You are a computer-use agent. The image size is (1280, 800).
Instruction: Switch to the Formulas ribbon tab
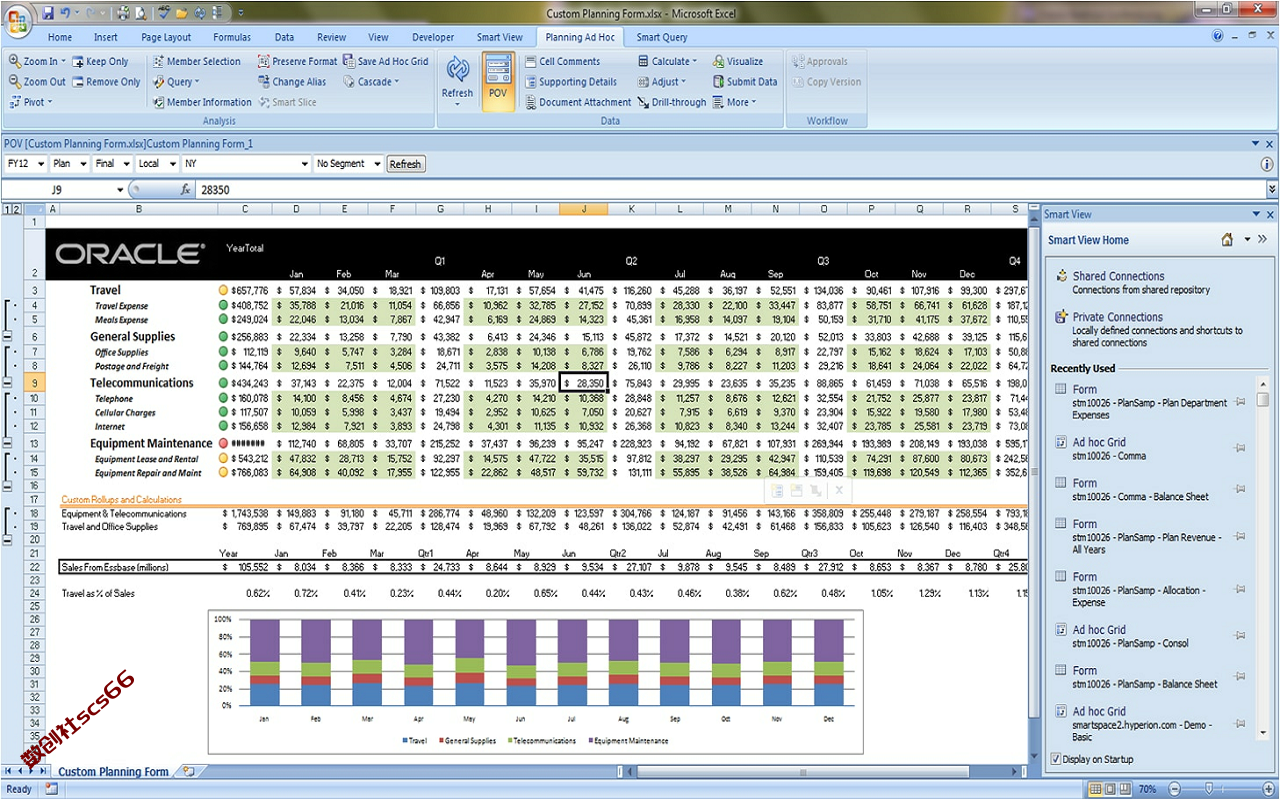coord(232,37)
